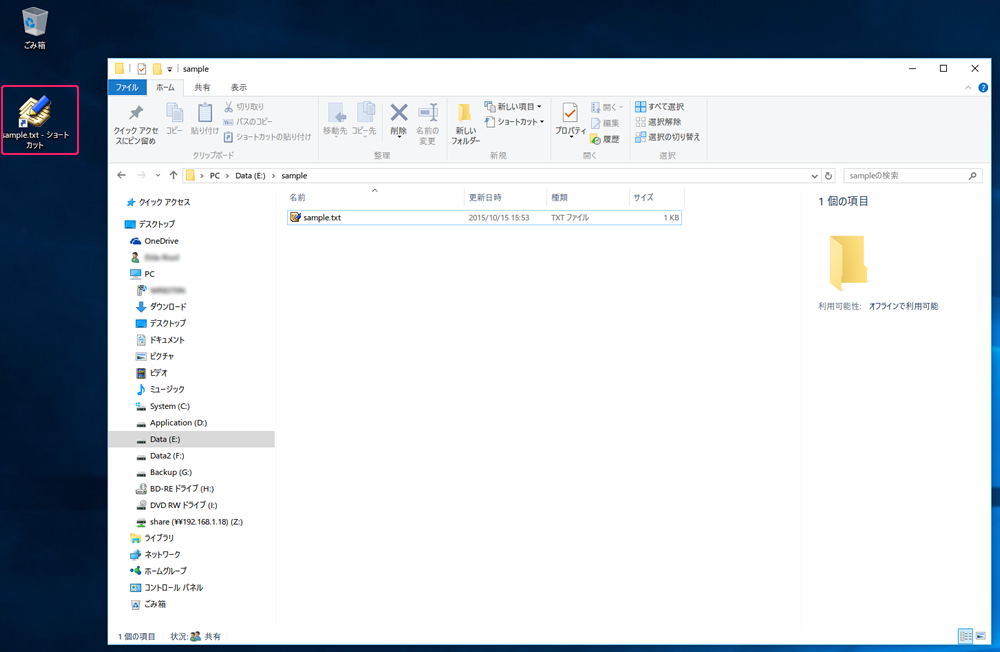The image size is (1000, 652).
Task: Switch to the View (表示) tab
Action: click(239, 87)
